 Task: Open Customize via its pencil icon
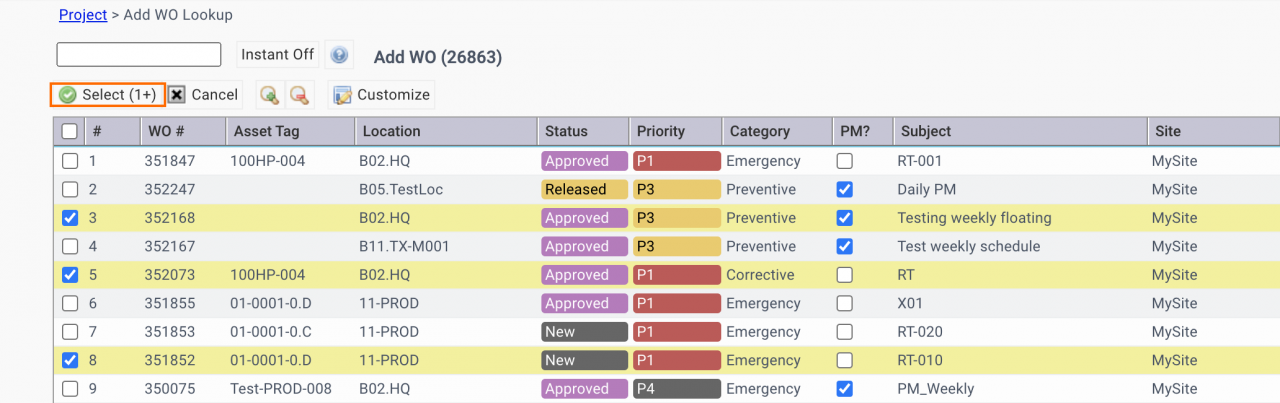pos(342,95)
